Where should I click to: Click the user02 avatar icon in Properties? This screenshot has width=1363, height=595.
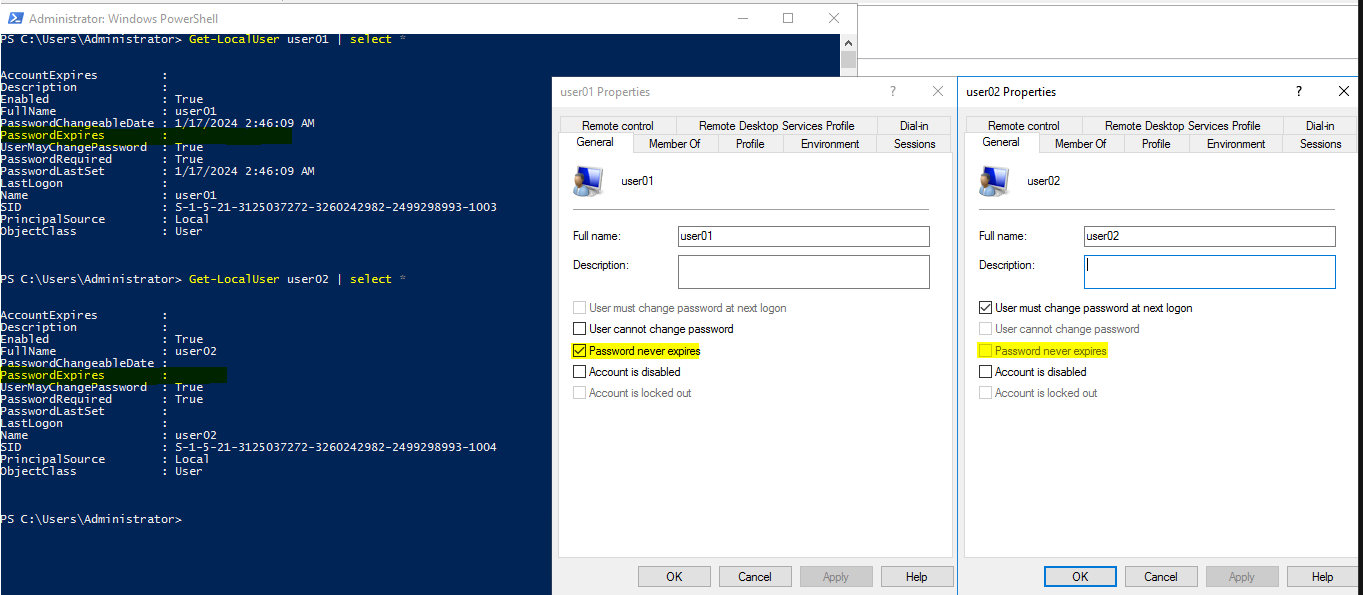coord(994,181)
